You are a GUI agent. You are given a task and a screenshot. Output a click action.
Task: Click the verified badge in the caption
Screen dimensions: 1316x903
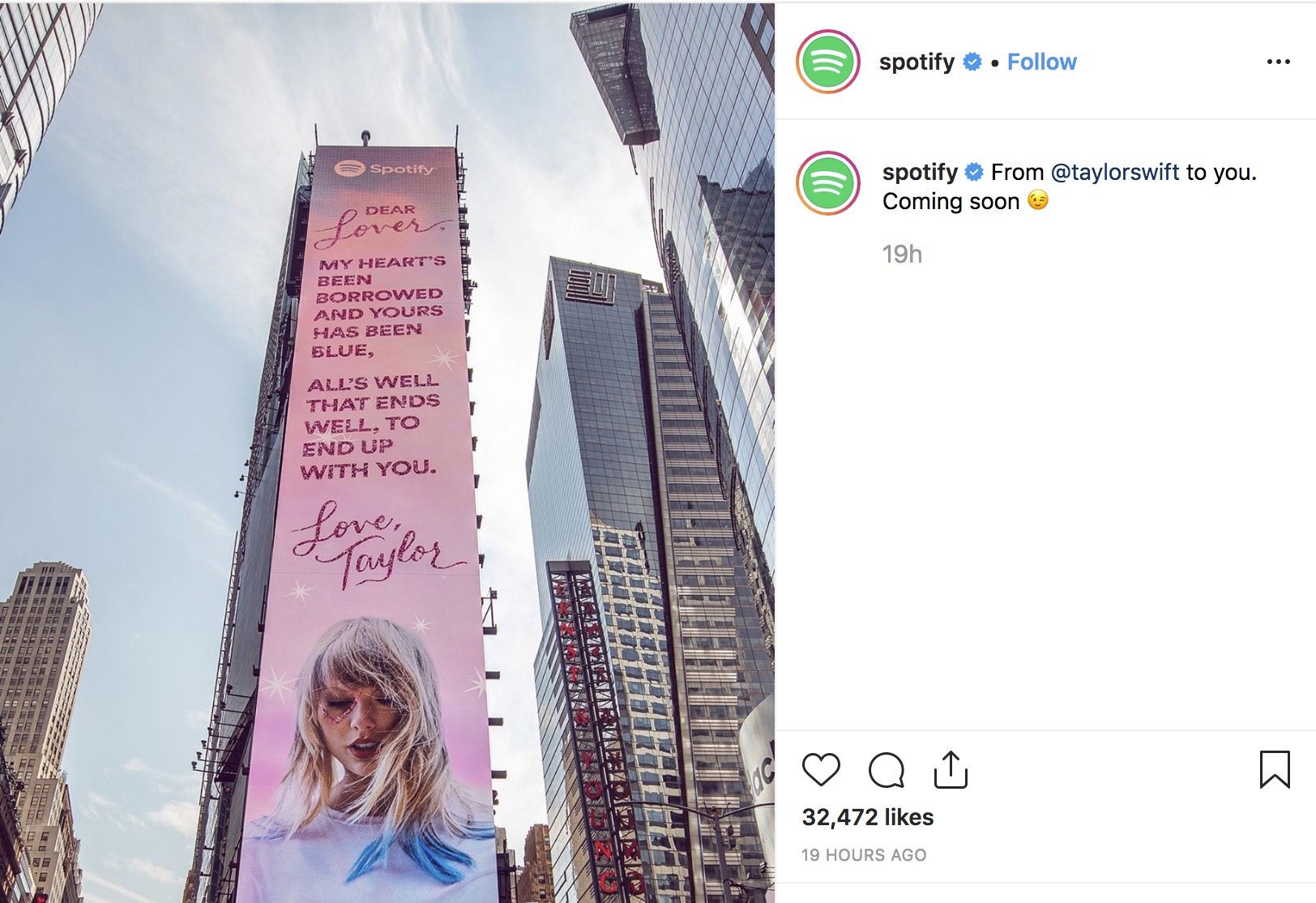tap(975, 172)
